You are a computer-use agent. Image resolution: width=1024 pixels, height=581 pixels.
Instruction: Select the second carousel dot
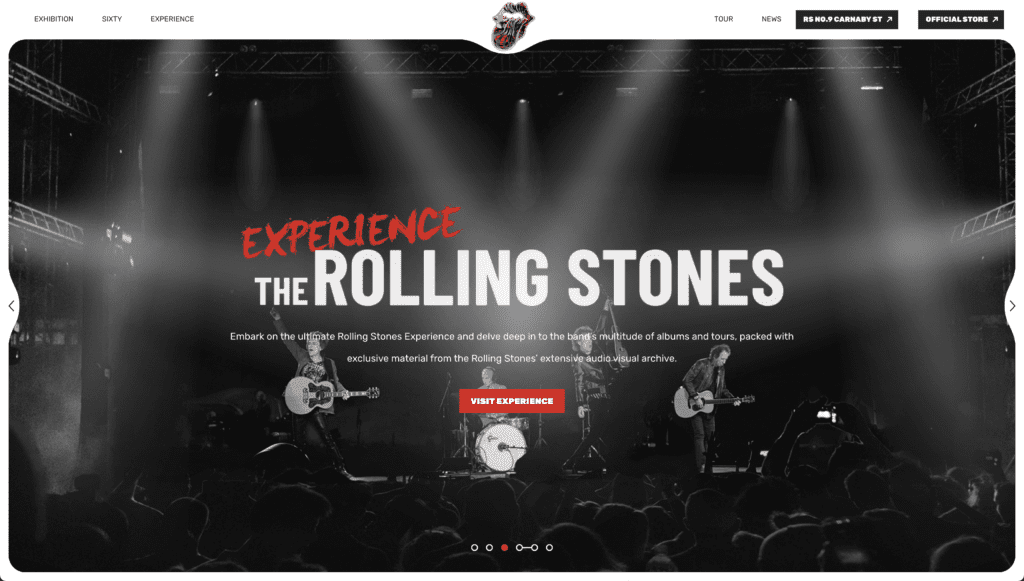[x=489, y=548]
